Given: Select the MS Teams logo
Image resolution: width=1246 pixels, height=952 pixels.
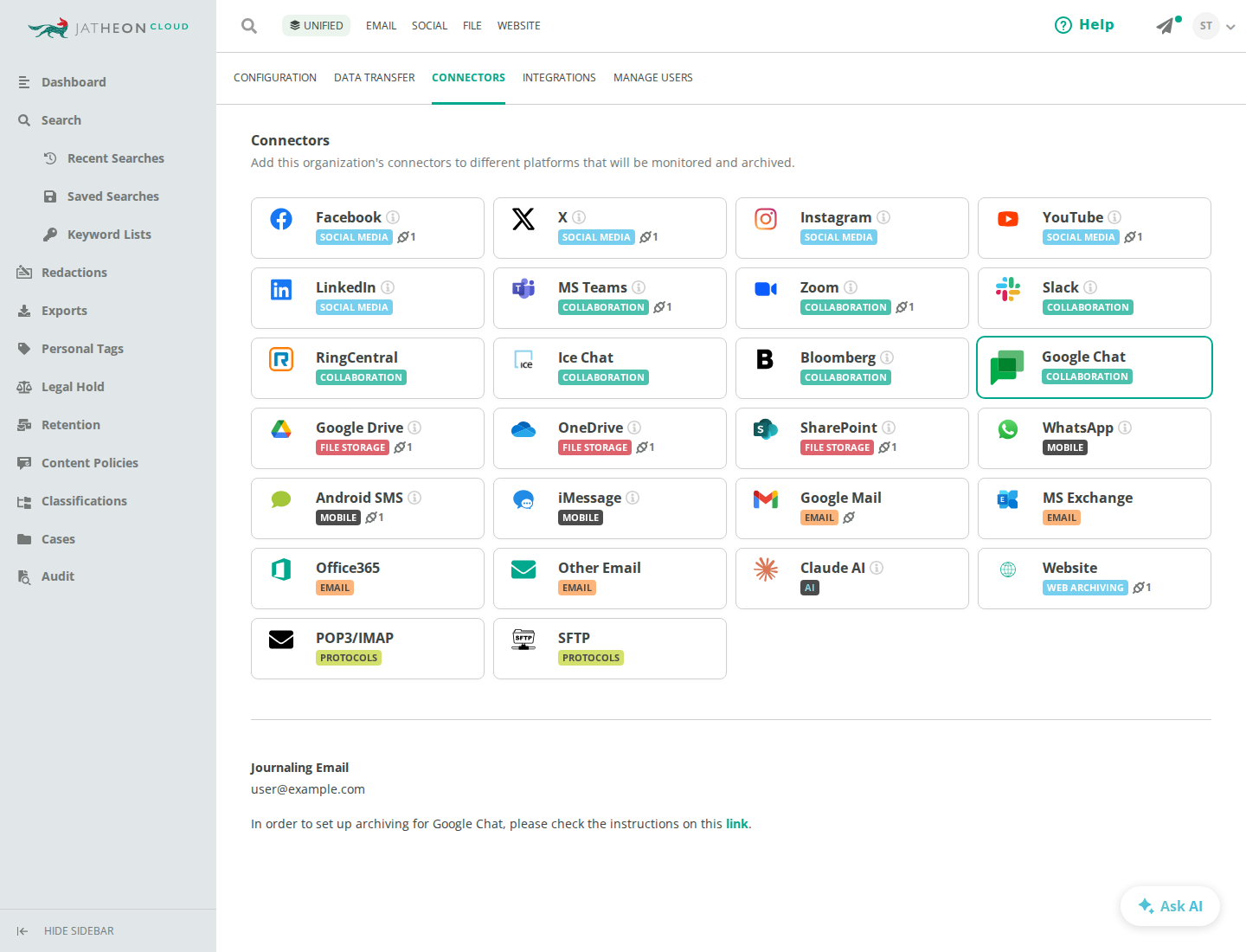Looking at the screenshot, I should click(x=523, y=289).
